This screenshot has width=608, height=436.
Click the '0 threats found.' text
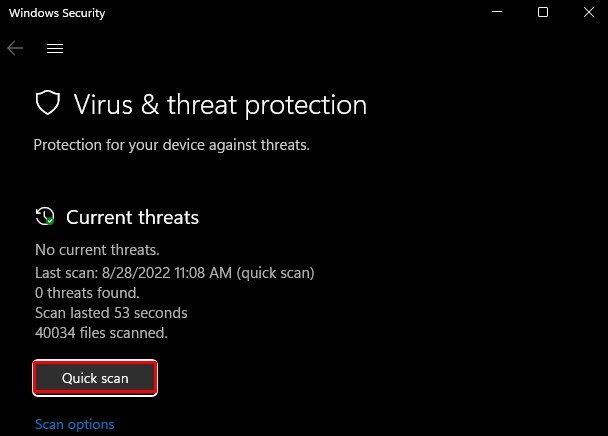[87, 293]
